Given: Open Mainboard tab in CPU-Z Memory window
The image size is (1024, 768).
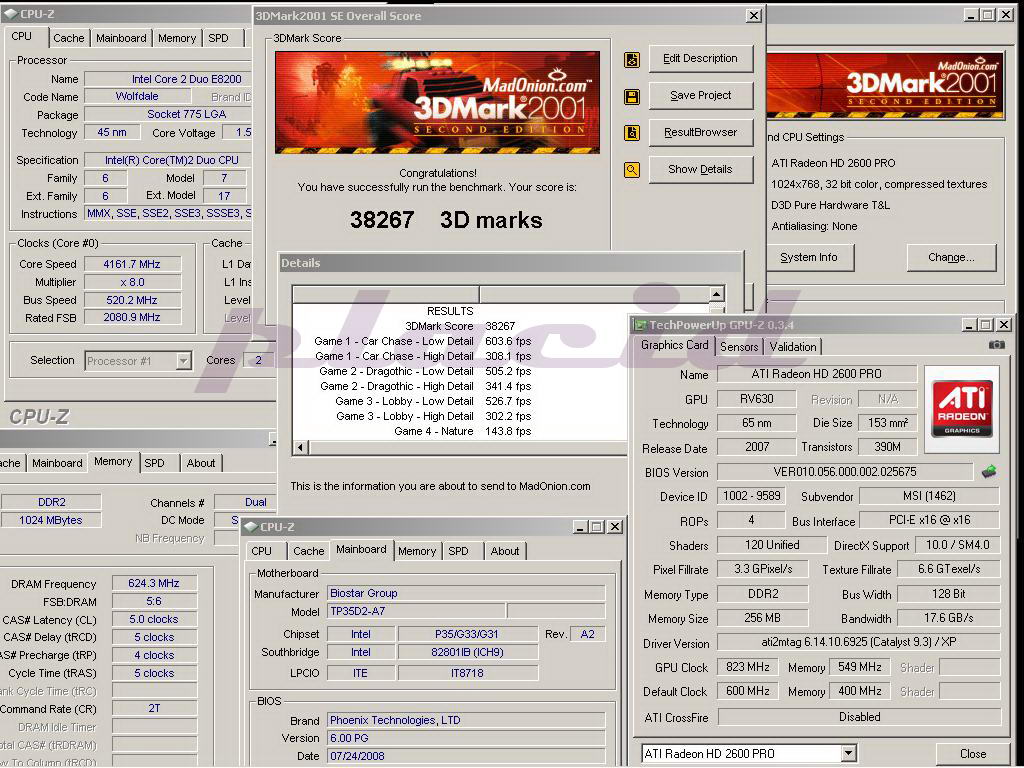Looking at the screenshot, I should [57, 463].
